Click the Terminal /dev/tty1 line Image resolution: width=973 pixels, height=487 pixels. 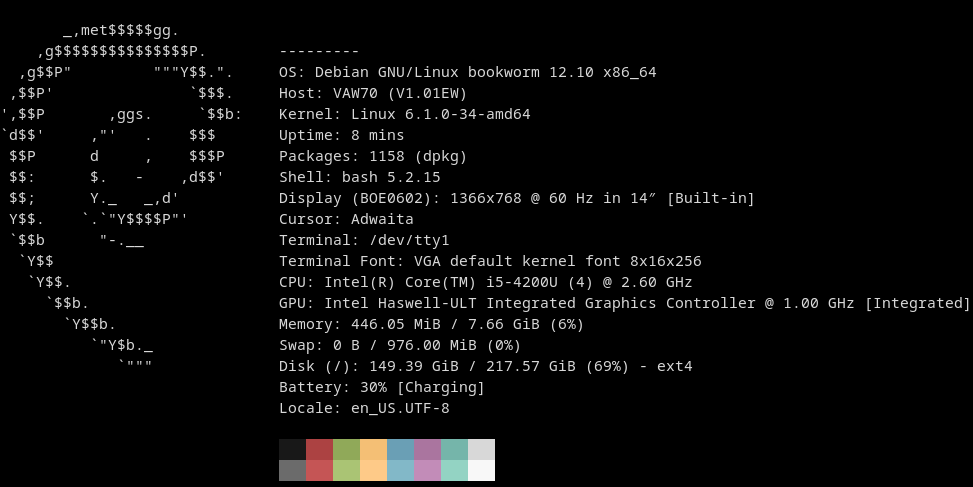pos(364,240)
